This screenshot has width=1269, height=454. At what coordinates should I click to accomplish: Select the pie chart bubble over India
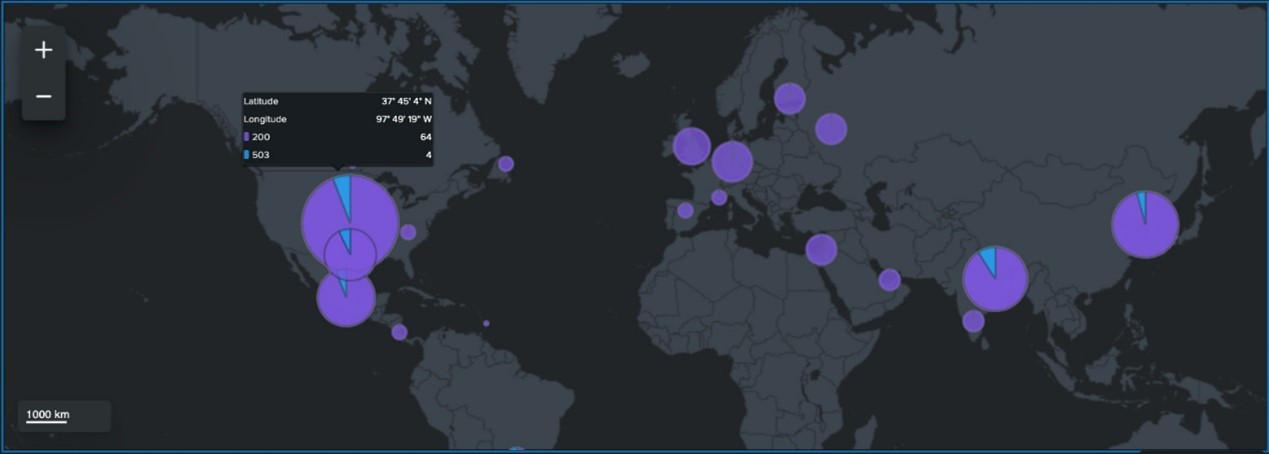point(995,280)
